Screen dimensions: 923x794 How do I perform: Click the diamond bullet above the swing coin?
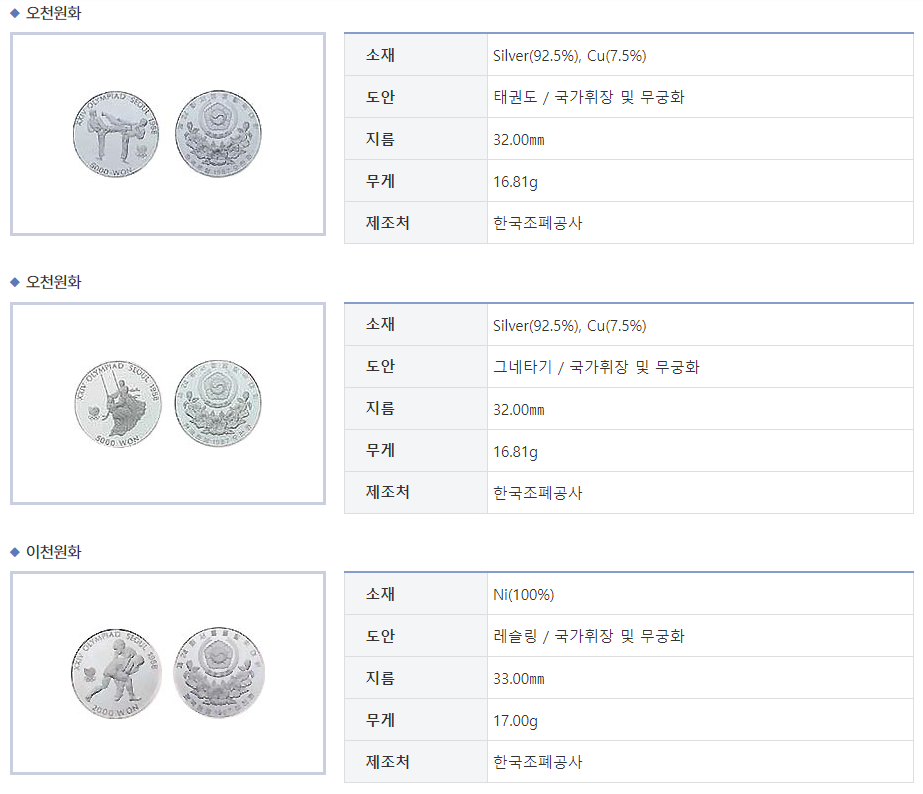15,282
